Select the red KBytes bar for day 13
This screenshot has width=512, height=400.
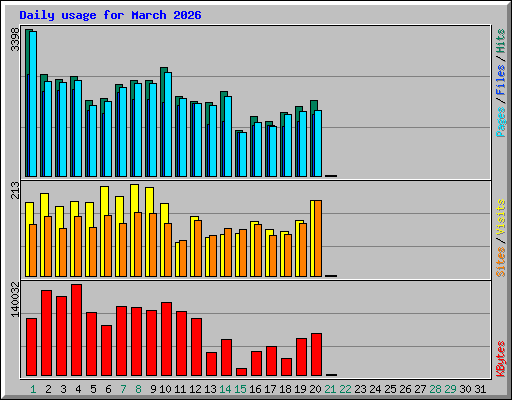coord(211,364)
